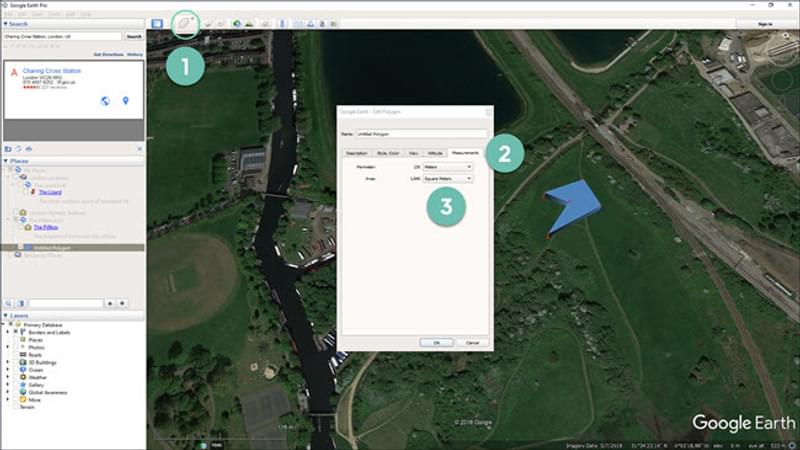This screenshot has width=800, height=450.
Task: Click the Show Ruler toolbar icon
Action: click(284, 23)
